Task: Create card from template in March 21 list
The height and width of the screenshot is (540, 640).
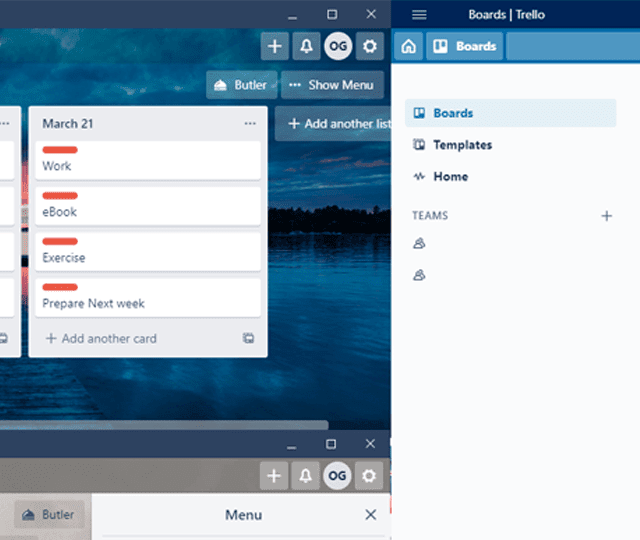Action: 248,338
